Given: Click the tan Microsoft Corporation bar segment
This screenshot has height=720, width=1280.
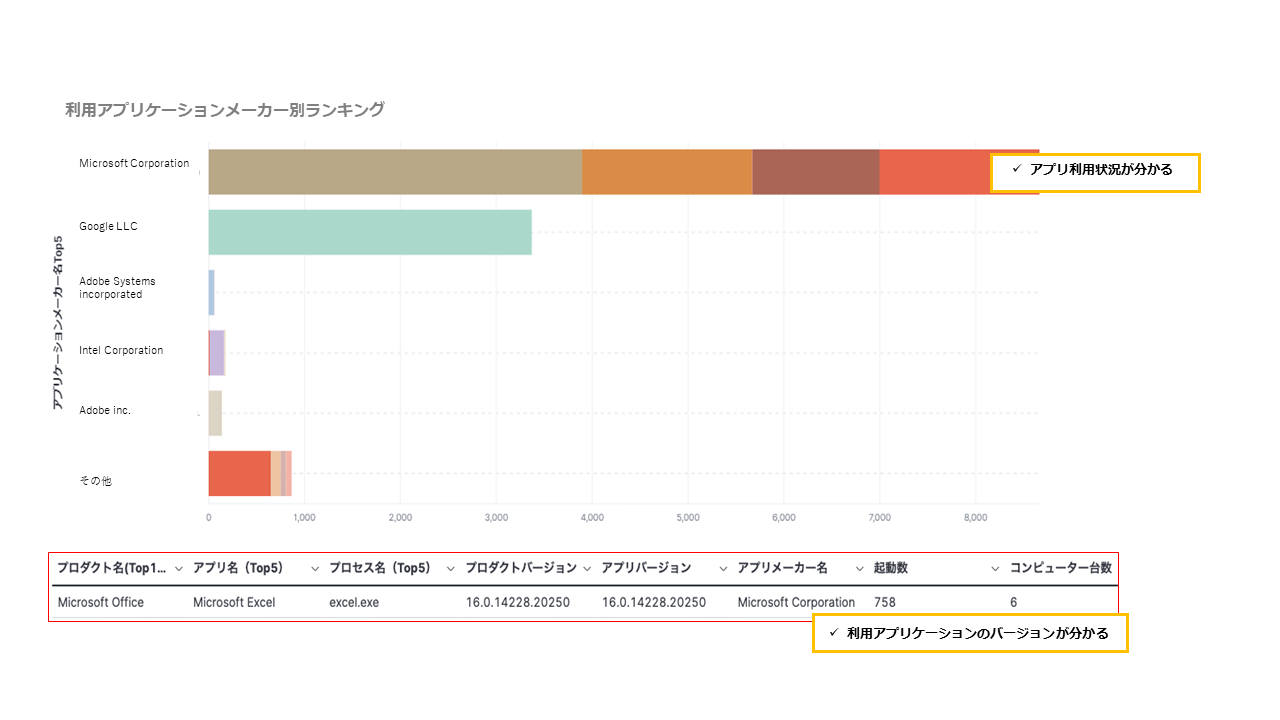Looking at the screenshot, I should pyautogui.click(x=395, y=172).
